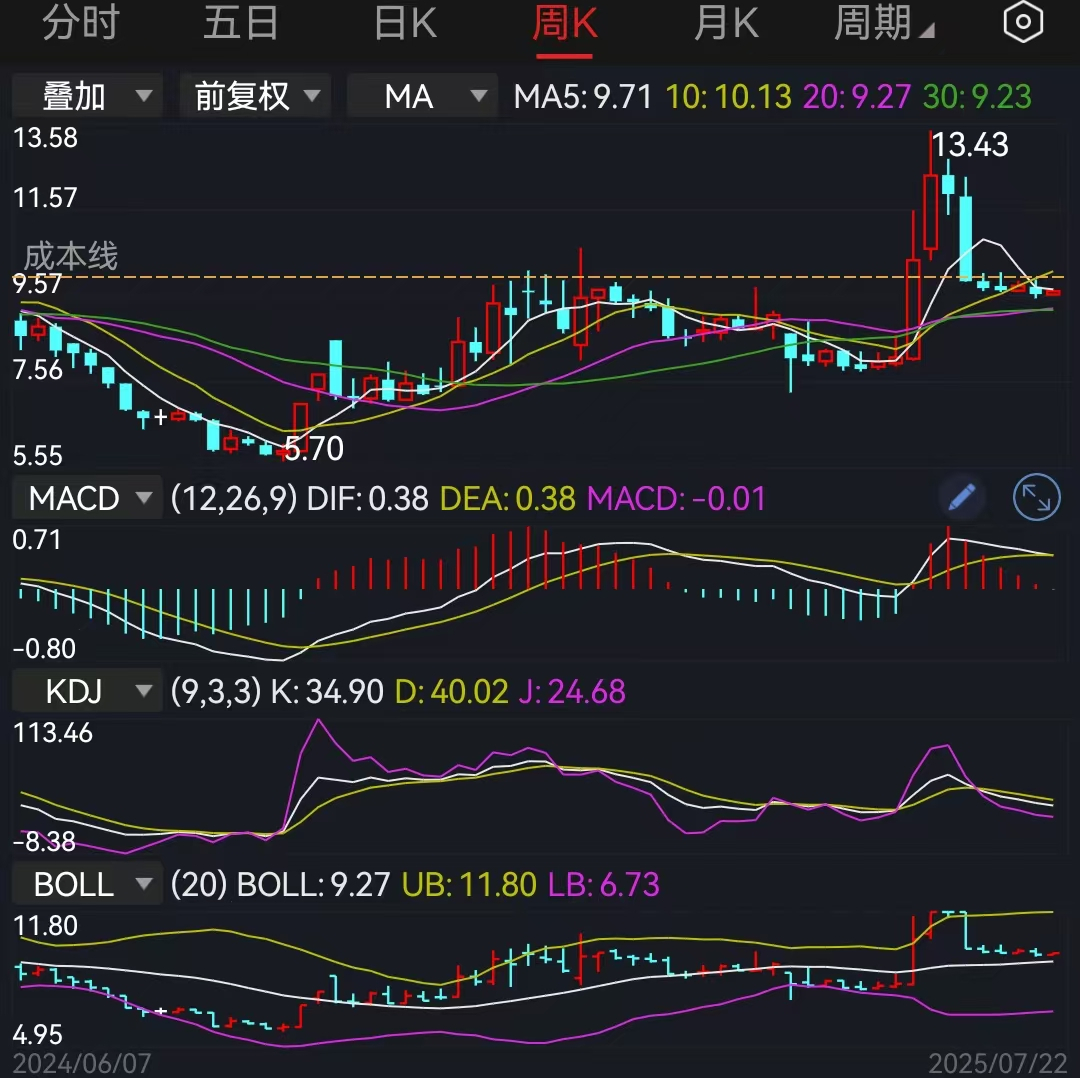Screen dimensions: 1080x1078
Task: Click the MACD edit pencil icon
Action: (962, 497)
